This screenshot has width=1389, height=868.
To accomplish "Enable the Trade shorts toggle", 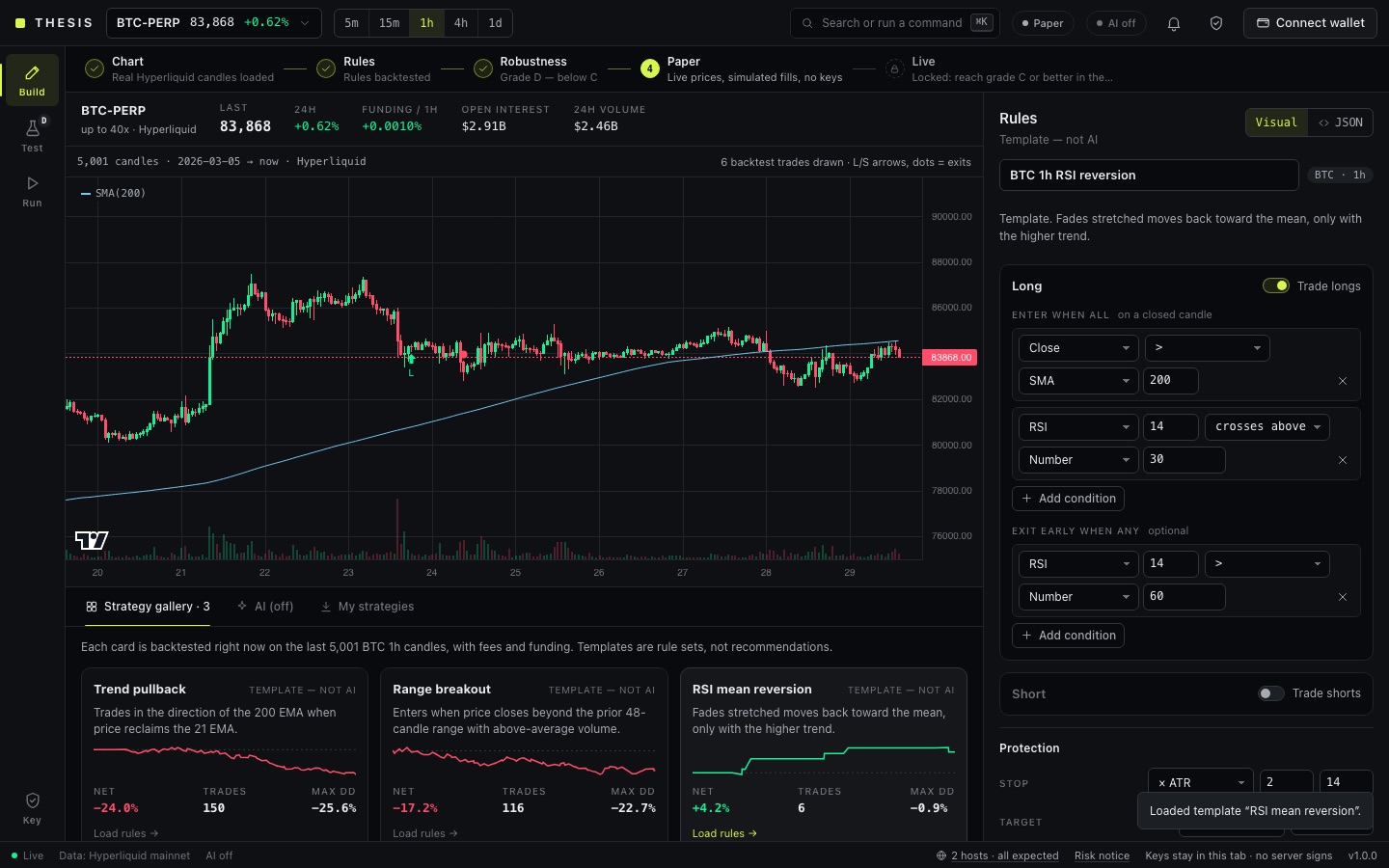I will click(x=1271, y=693).
